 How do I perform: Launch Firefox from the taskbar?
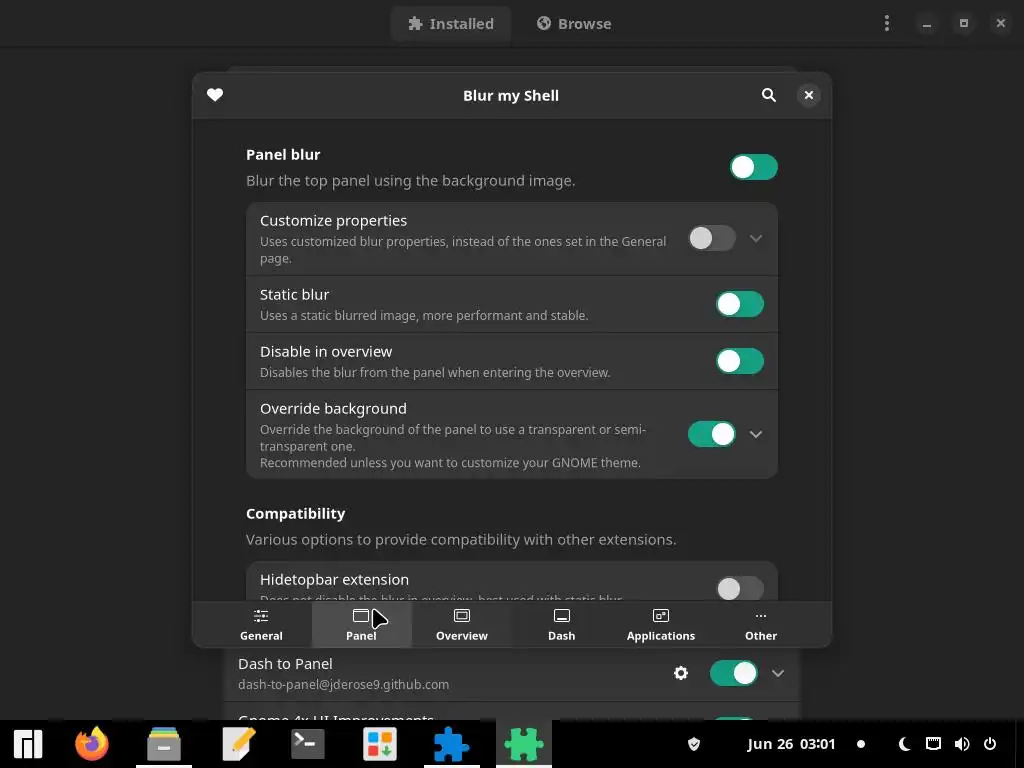point(91,744)
